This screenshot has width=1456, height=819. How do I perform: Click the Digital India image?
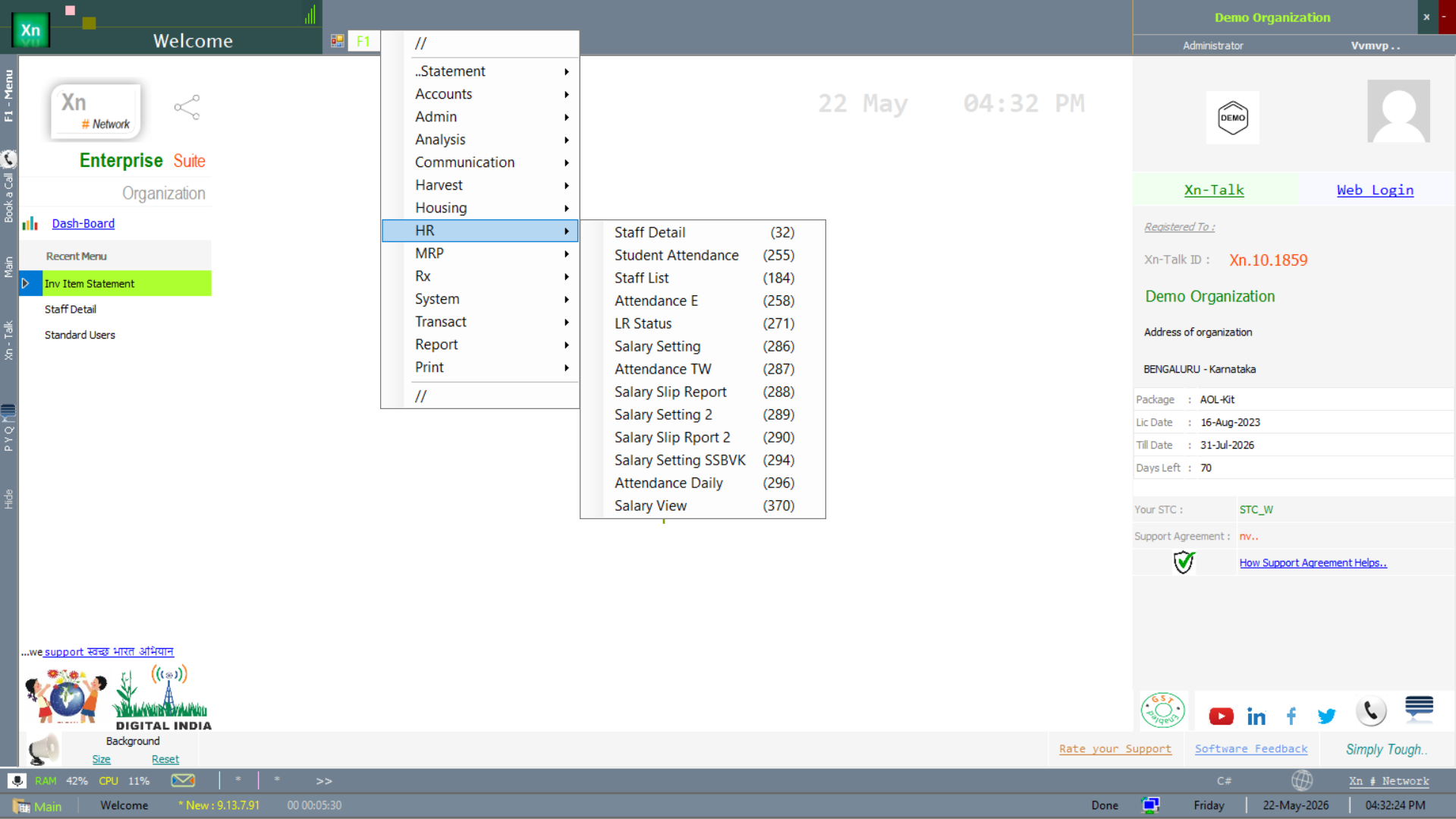click(x=161, y=698)
